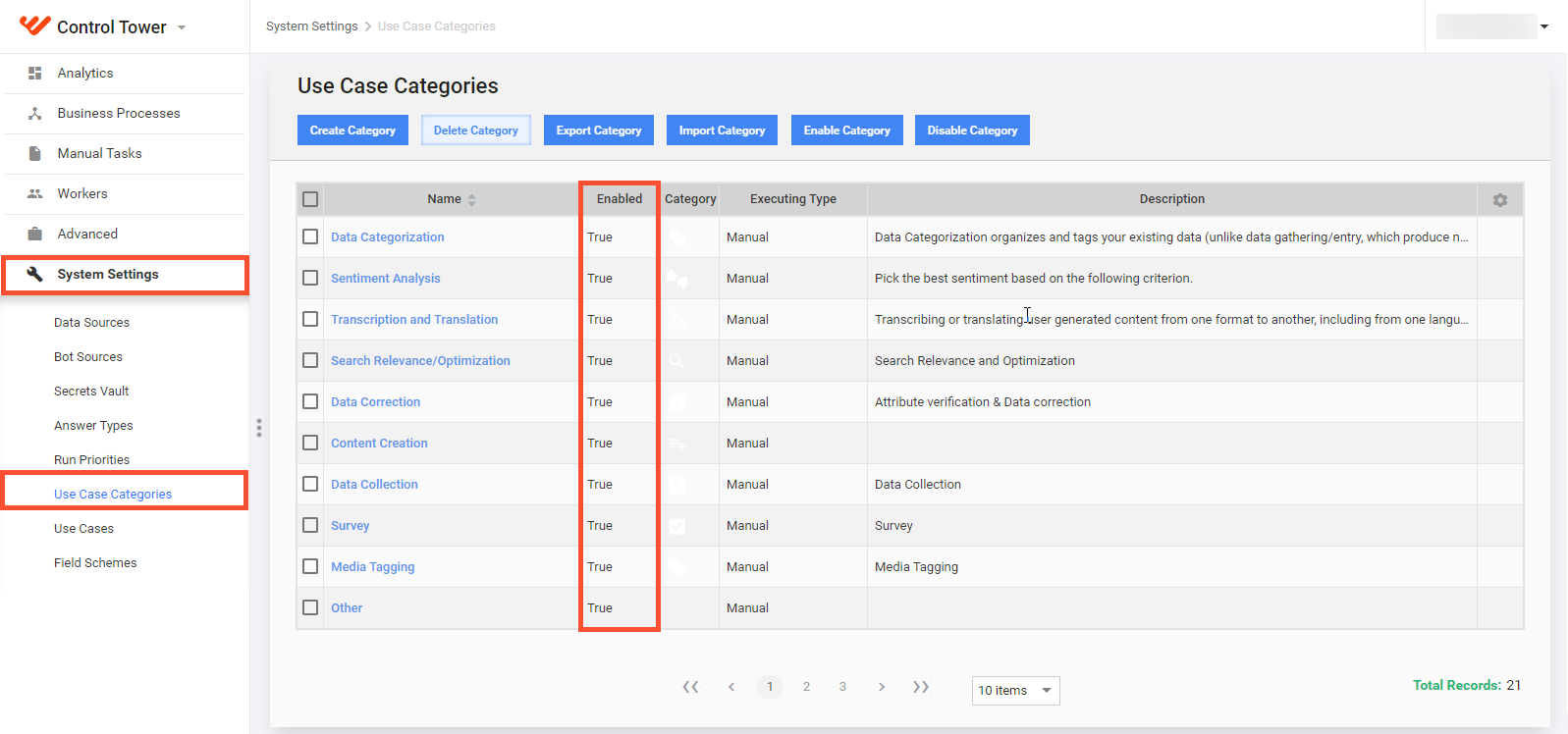Open the Data Categorization link
Screen dimensions: 1568x734
coord(387,236)
